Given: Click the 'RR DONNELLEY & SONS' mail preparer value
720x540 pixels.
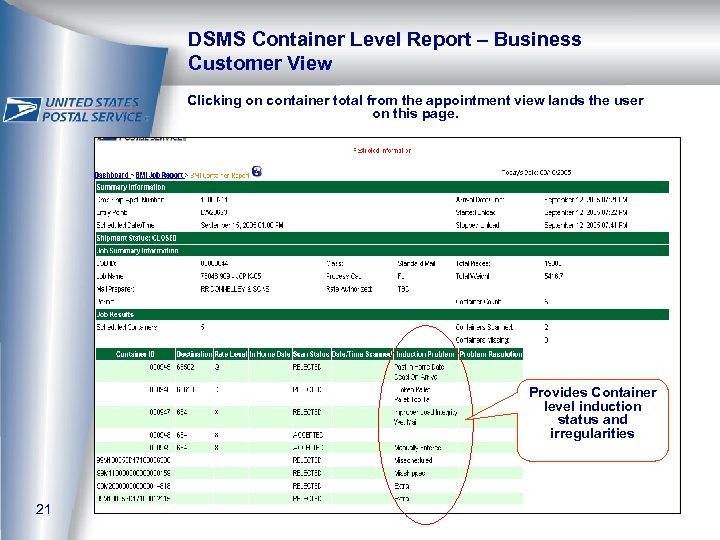Looking at the screenshot, I should tap(235, 289).
